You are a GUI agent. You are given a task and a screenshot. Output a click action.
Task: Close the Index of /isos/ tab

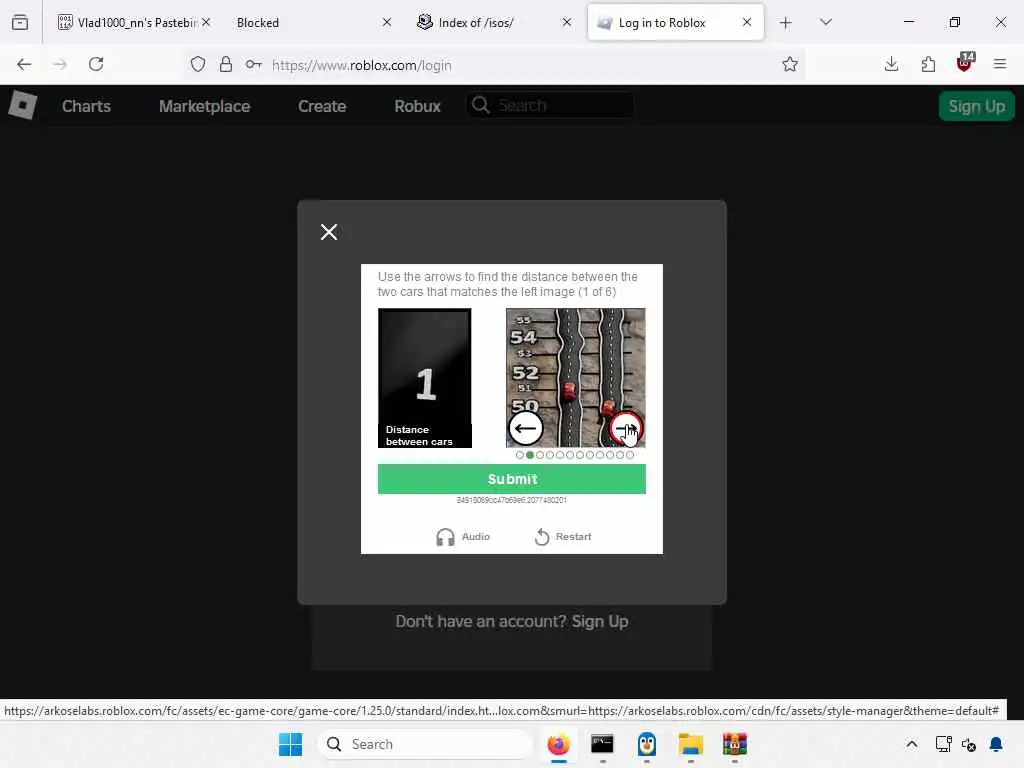click(x=567, y=22)
